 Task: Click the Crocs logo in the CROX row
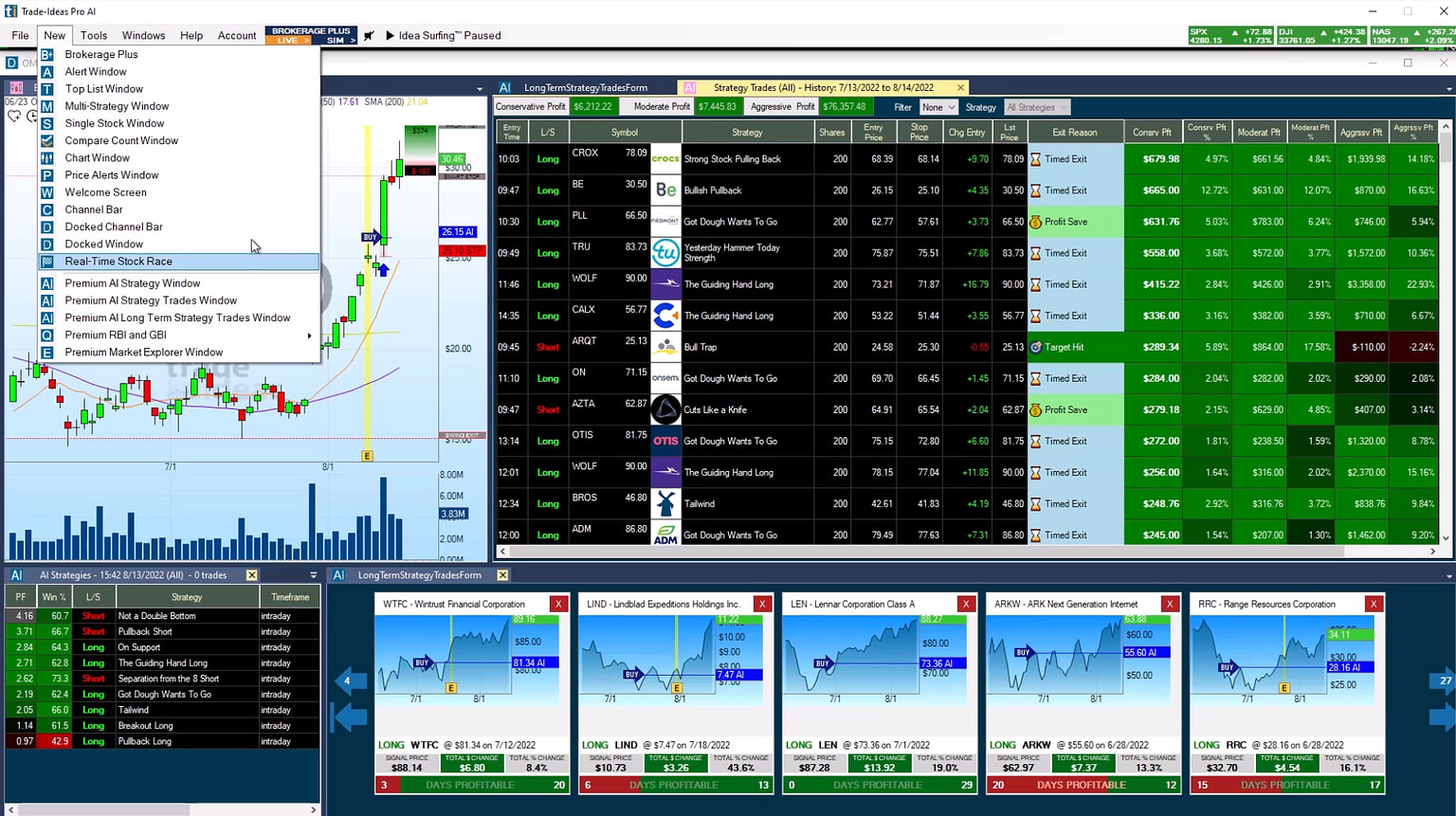coord(665,158)
